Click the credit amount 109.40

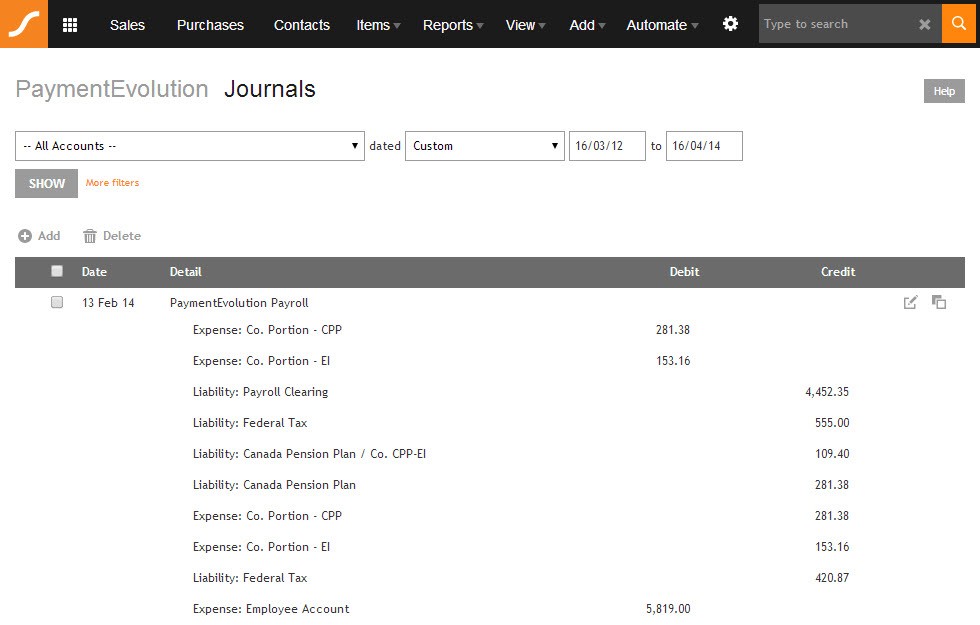click(832, 454)
